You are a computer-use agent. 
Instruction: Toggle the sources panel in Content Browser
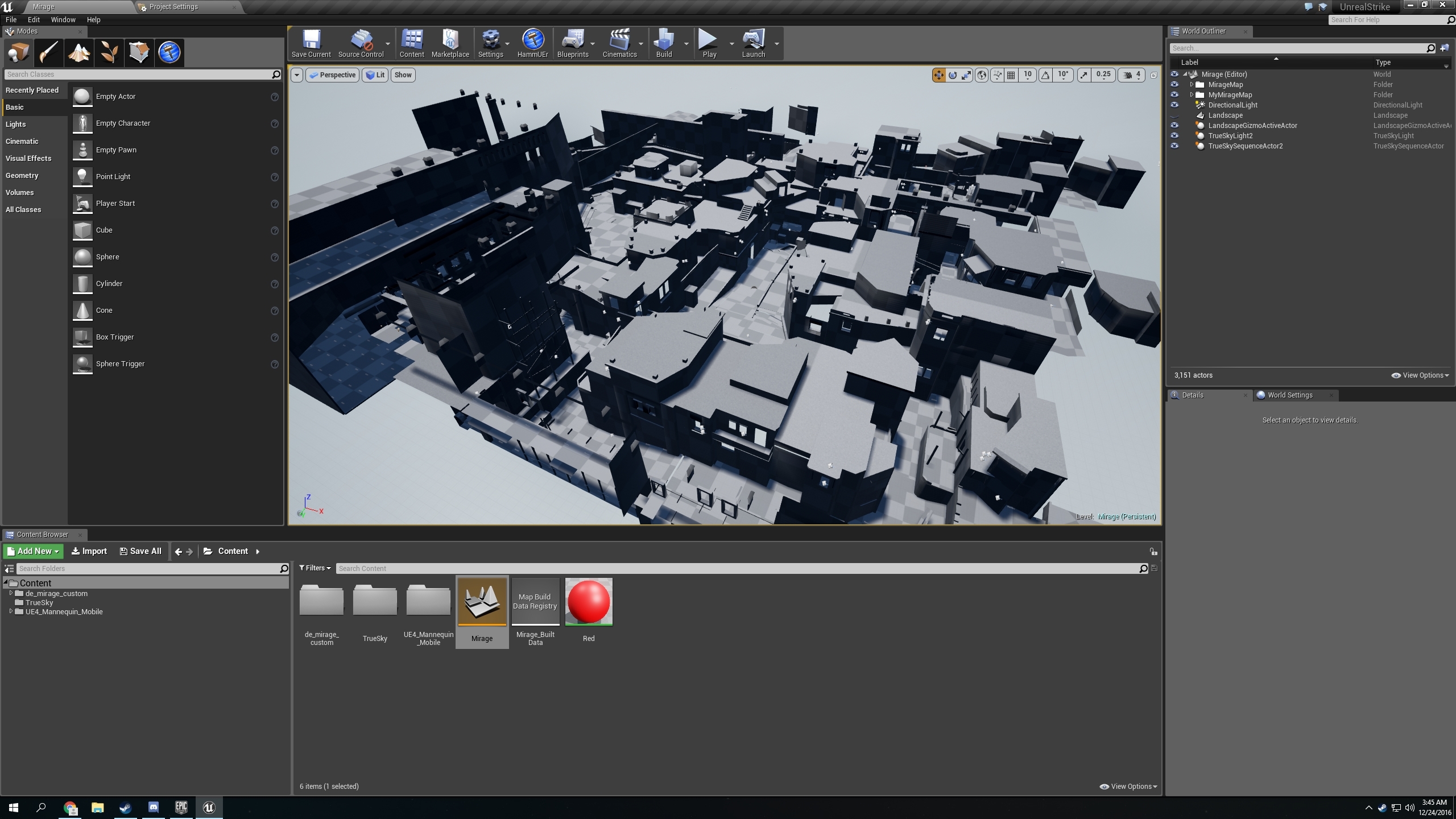9,569
